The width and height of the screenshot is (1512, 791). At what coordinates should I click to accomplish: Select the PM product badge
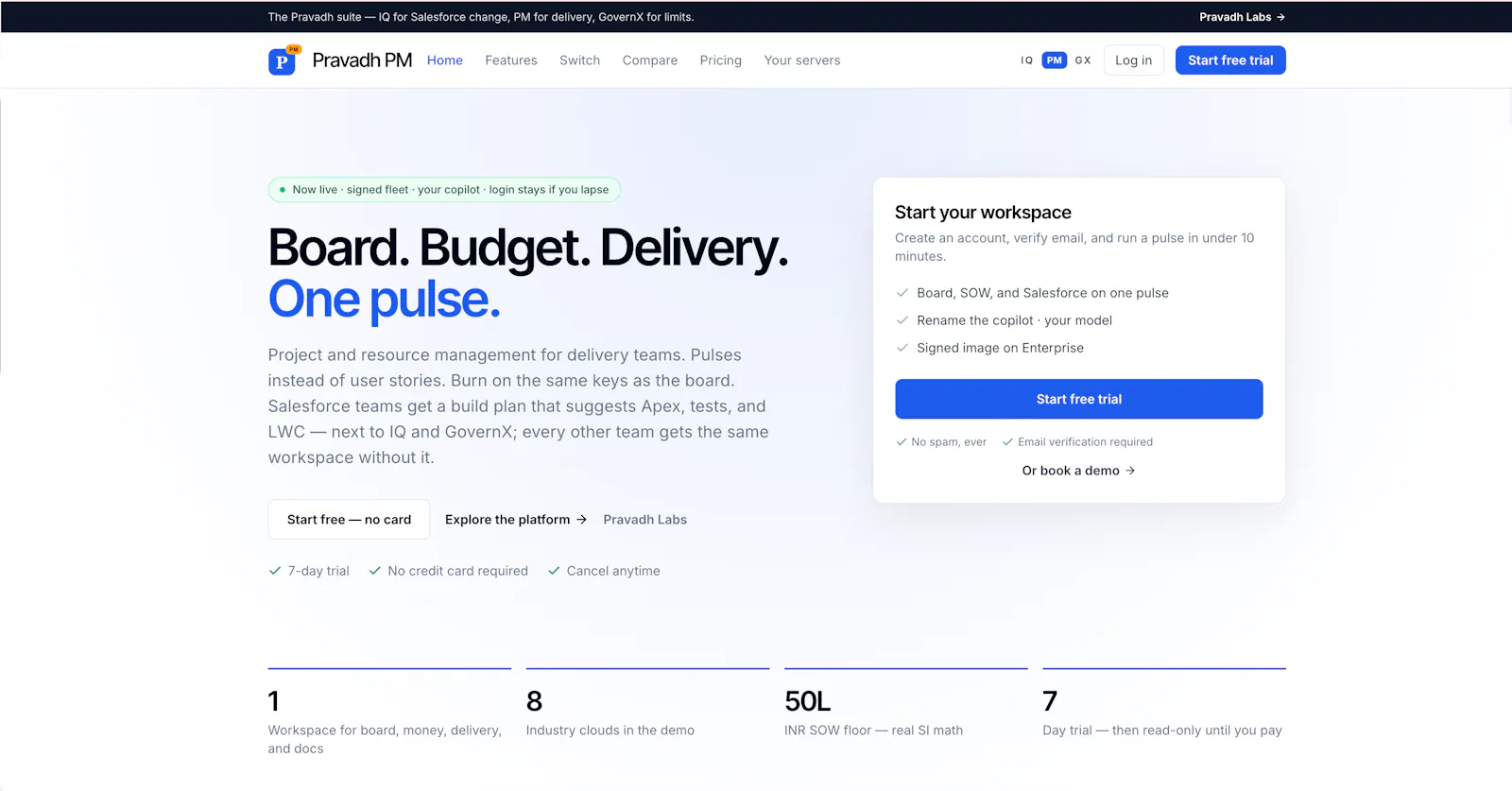point(1055,60)
